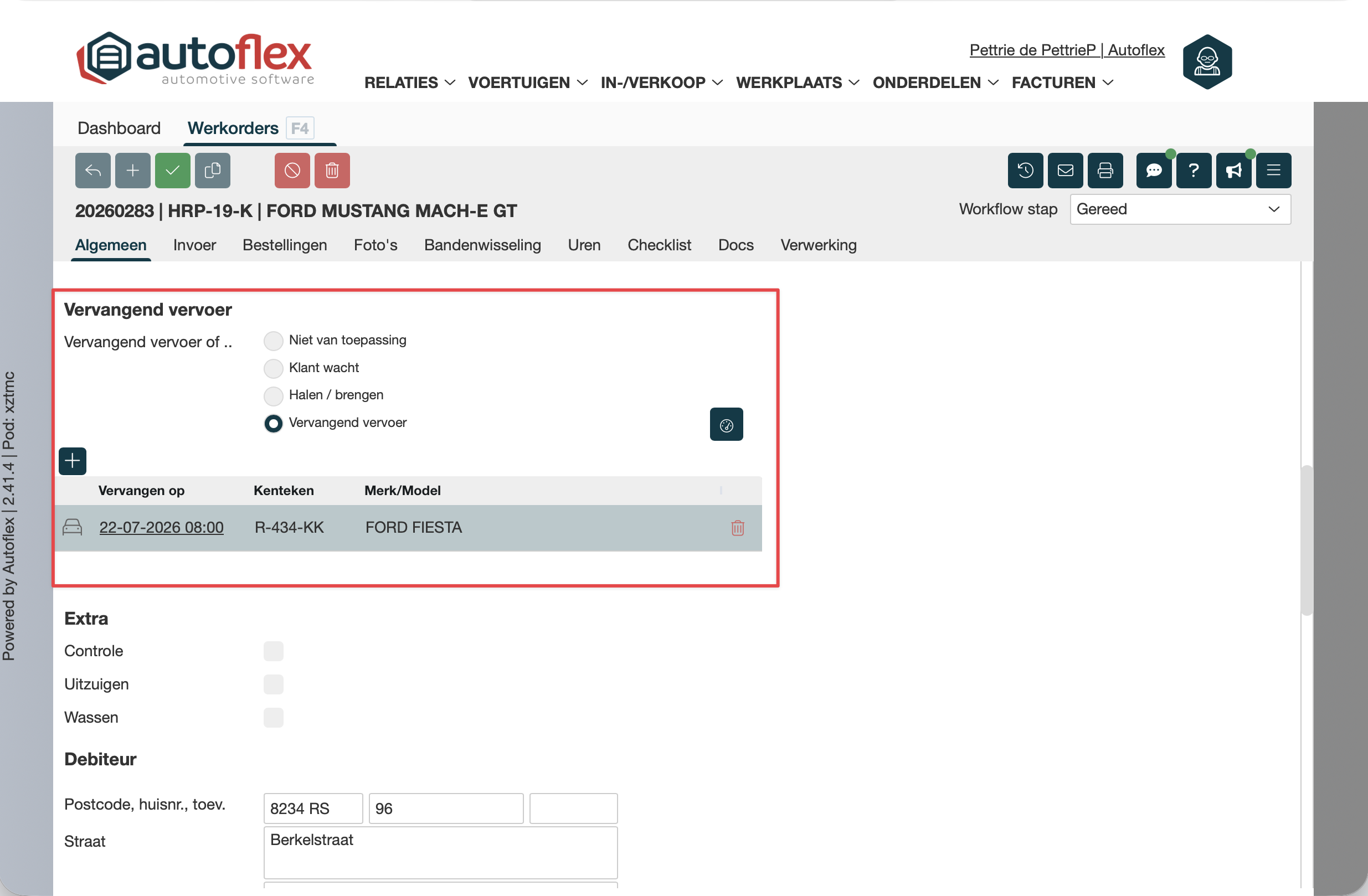This screenshot has height=896, width=1368.
Task: Click the Kenteken column header
Action: click(x=284, y=490)
